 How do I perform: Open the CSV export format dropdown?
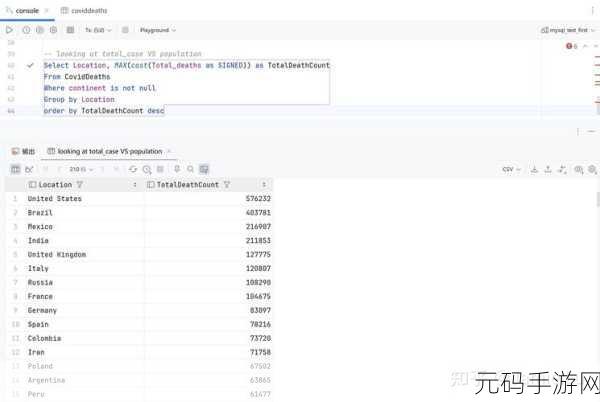511,169
